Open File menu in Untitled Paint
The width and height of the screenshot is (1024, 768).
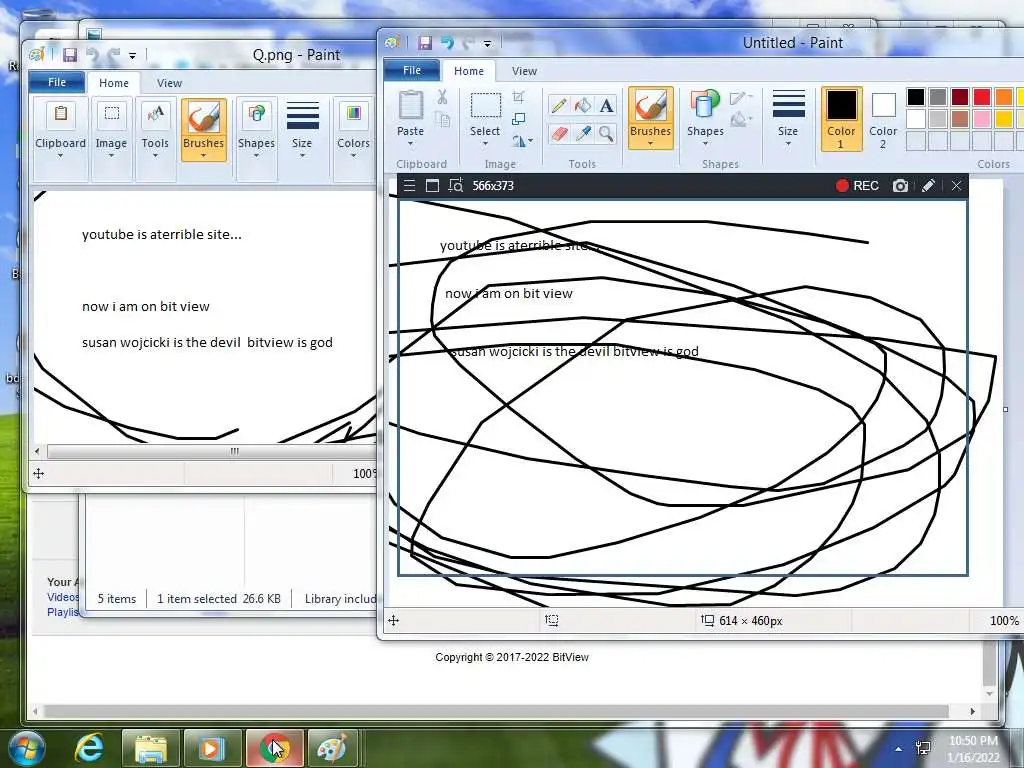coord(412,71)
